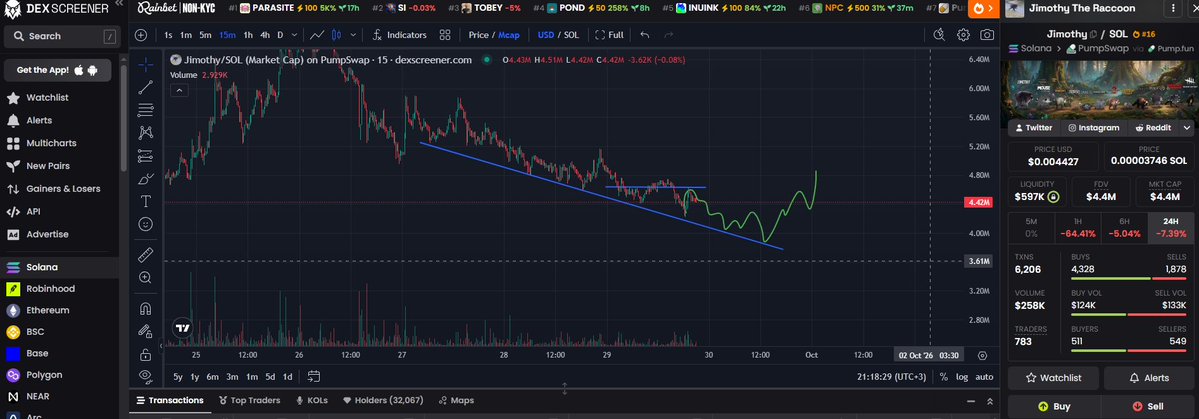The height and width of the screenshot is (419, 1199).
Task: Open the go to date calendar
Action: [314, 376]
